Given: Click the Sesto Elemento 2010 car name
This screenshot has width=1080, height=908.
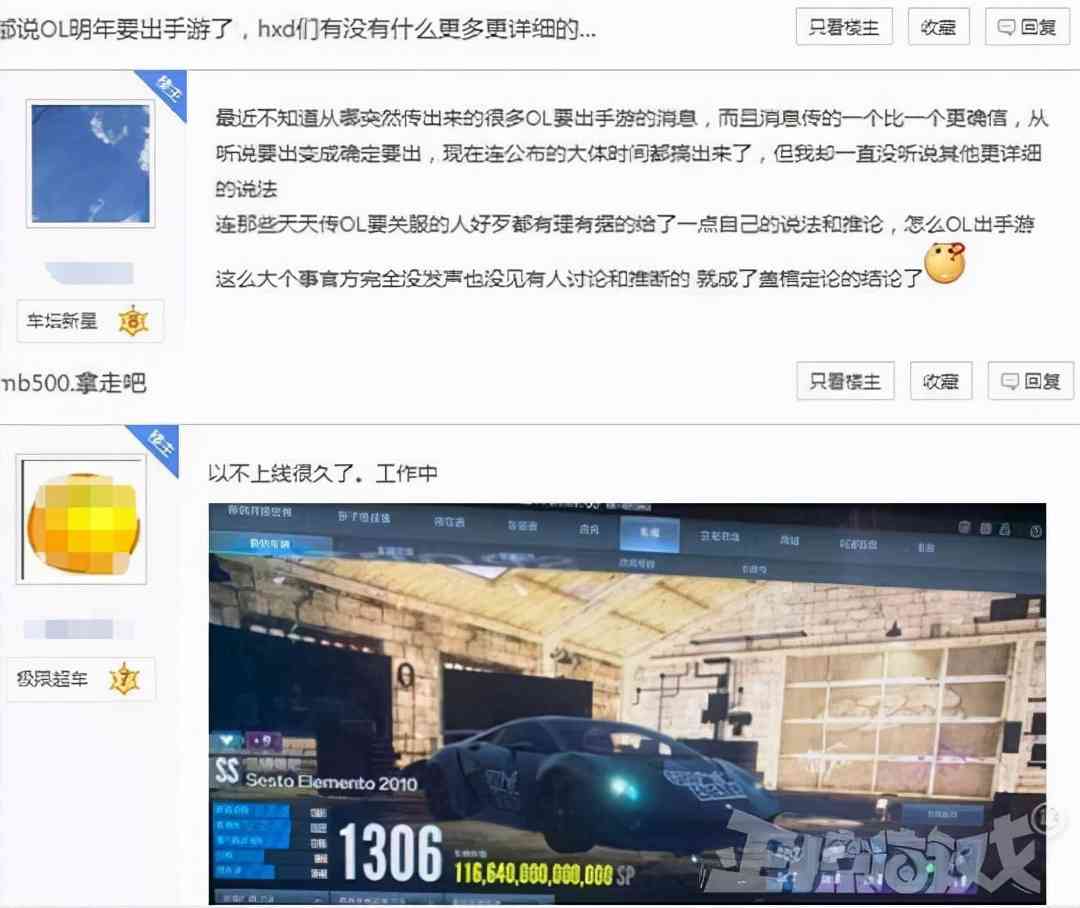Looking at the screenshot, I should (331, 782).
